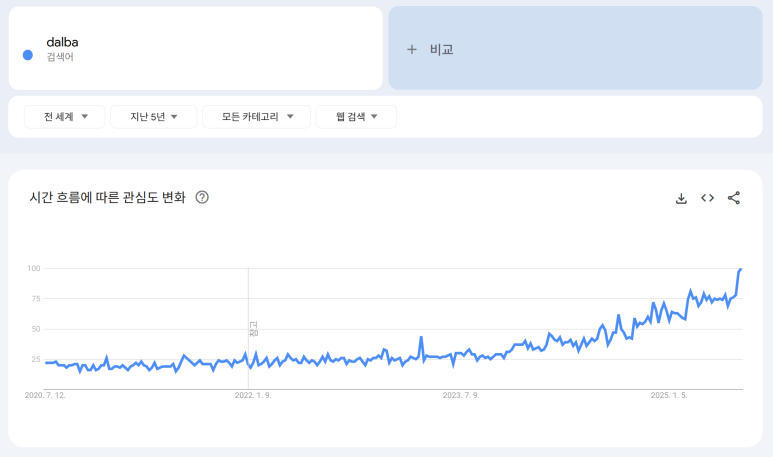Click the 2020. 7. 12. axis date
Screen dimensions: 773x457
[x=45, y=395]
